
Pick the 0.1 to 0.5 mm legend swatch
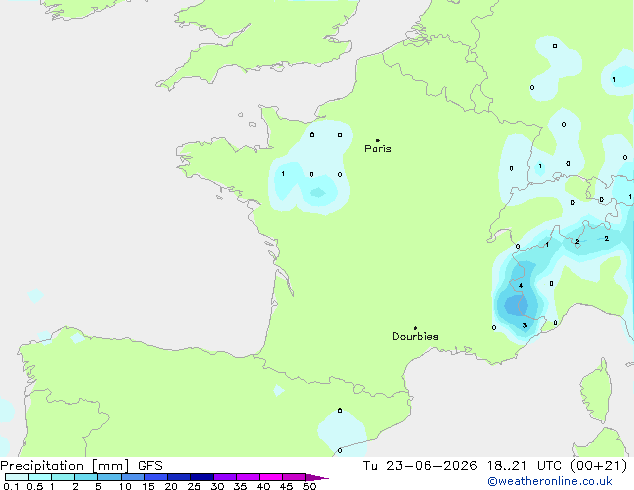point(17,477)
